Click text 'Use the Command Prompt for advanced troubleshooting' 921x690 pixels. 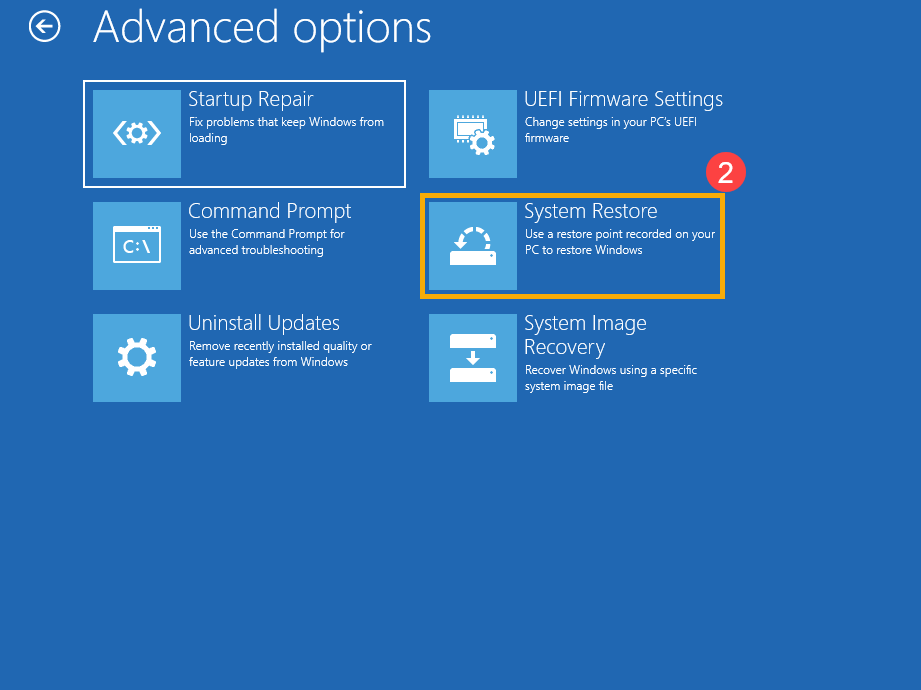[x=266, y=242]
